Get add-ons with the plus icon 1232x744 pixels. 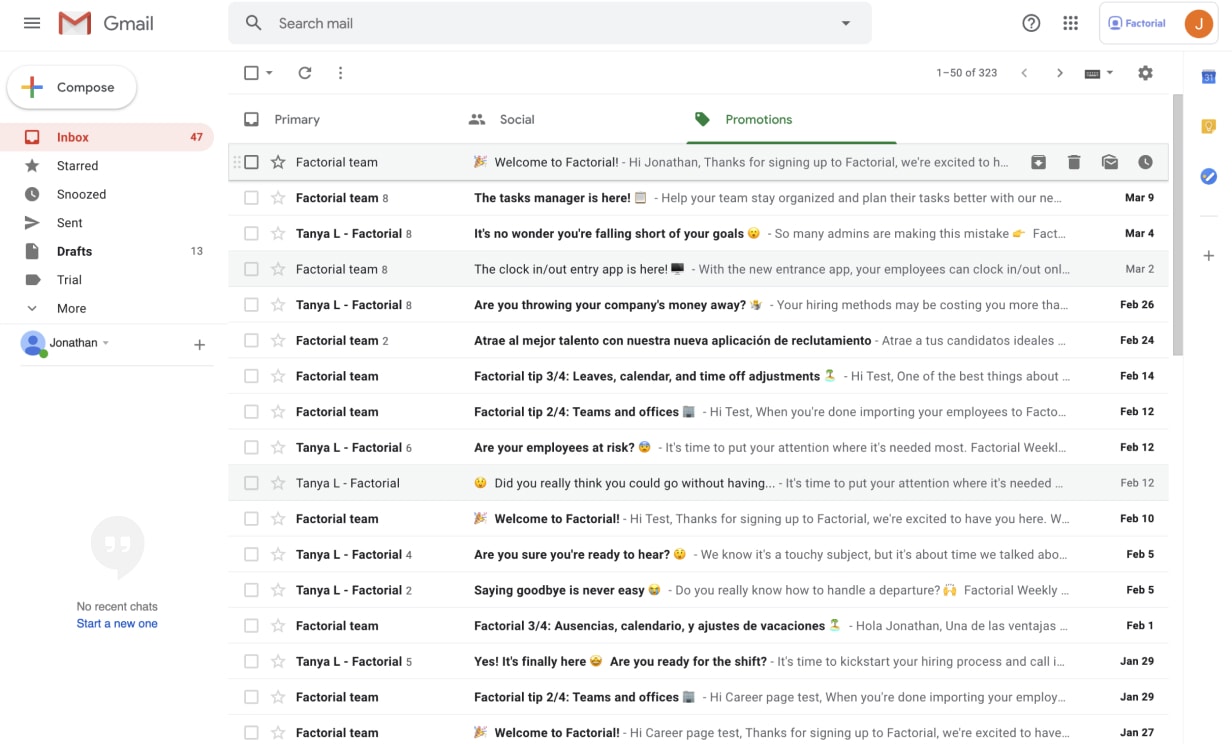[1208, 256]
